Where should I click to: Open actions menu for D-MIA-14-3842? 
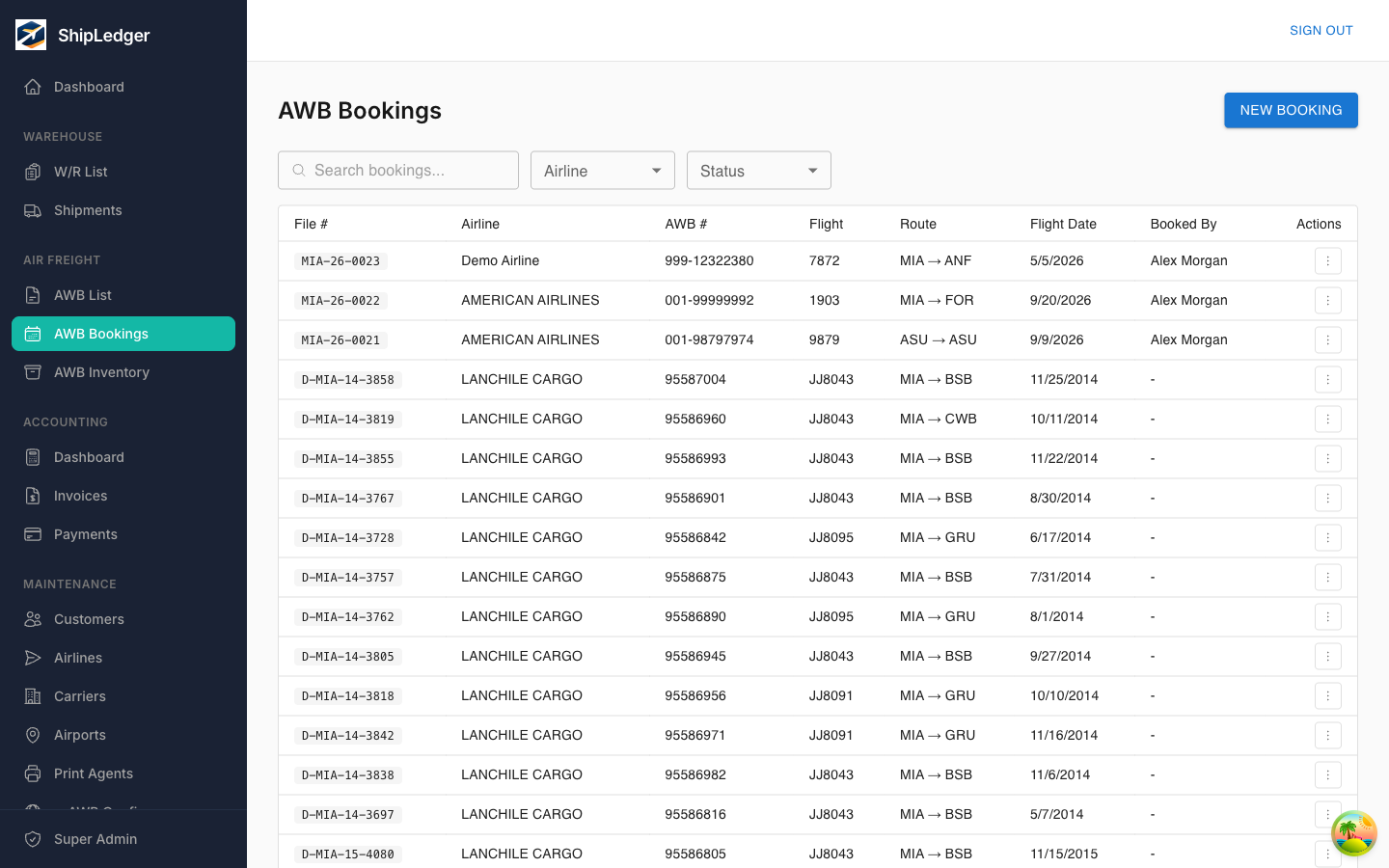(1328, 736)
